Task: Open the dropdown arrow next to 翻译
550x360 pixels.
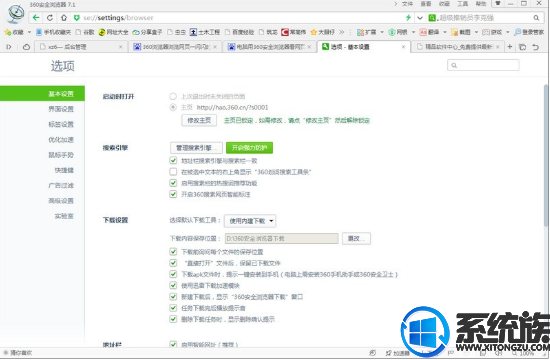Action: point(445,32)
